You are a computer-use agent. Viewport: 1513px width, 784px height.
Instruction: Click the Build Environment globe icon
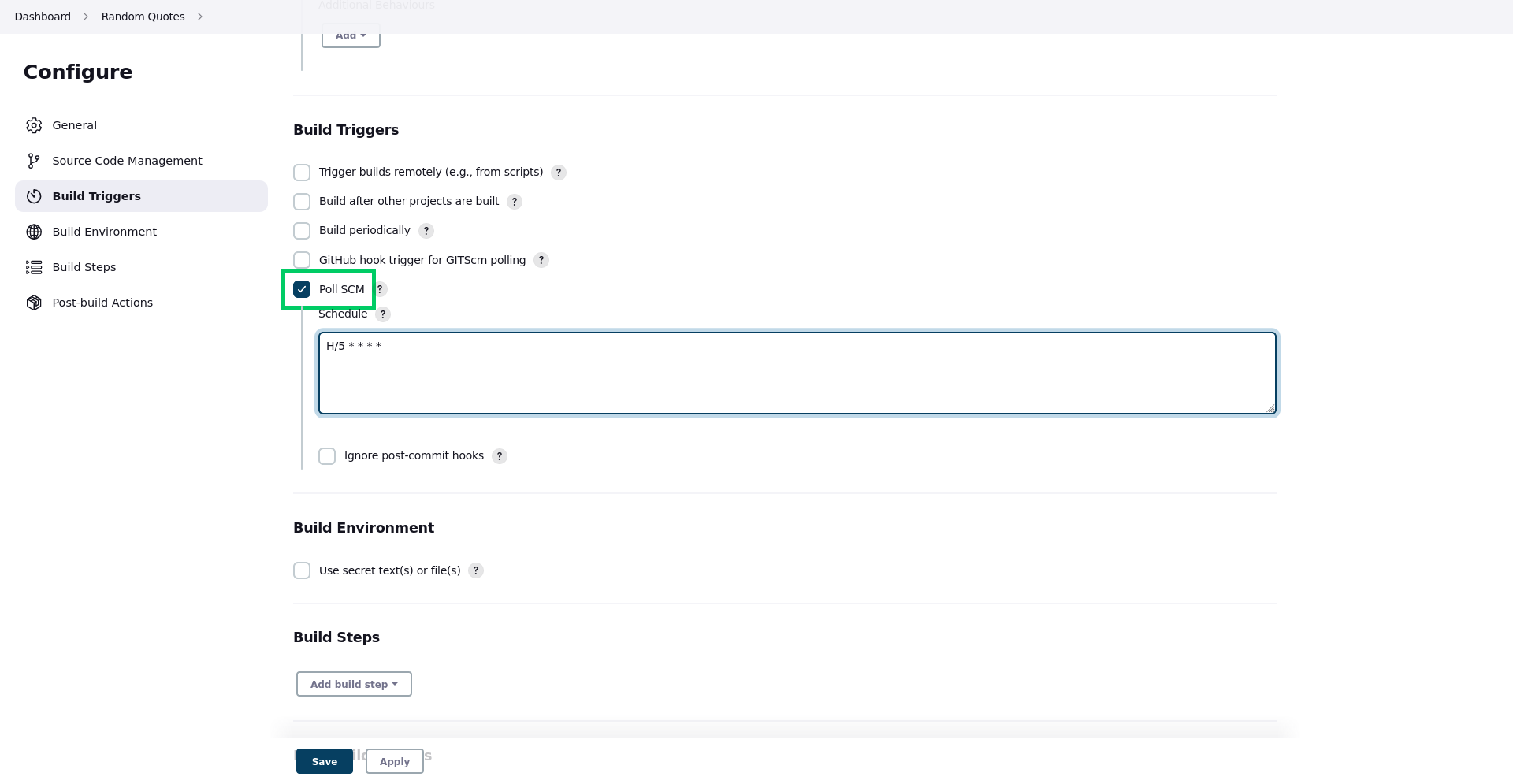click(34, 232)
